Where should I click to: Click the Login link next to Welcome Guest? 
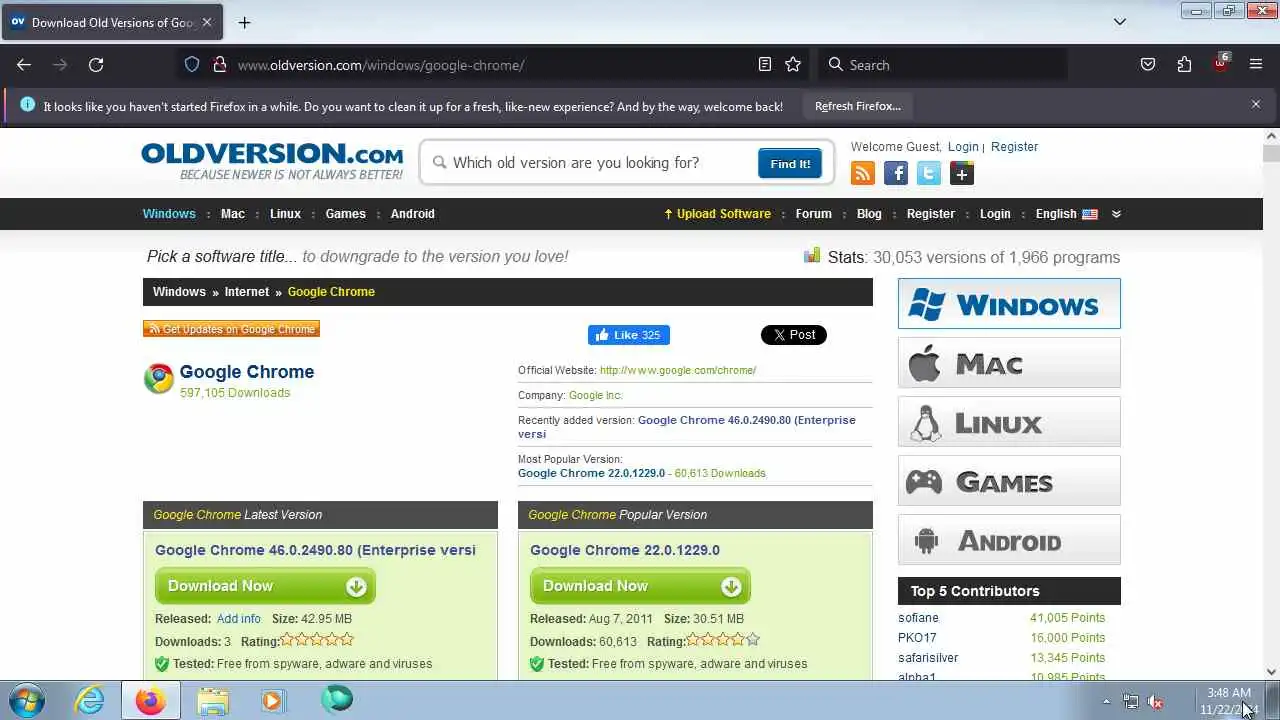click(963, 147)
